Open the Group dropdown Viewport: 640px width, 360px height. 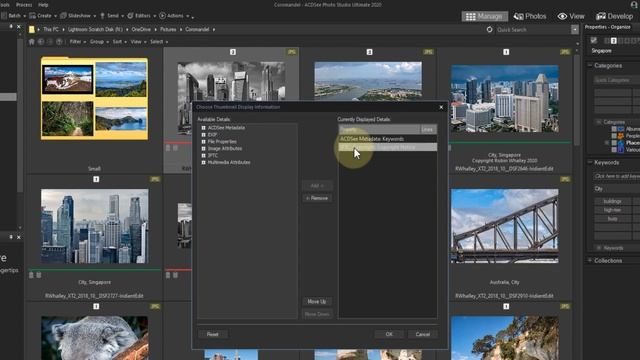tap(99, 42)
